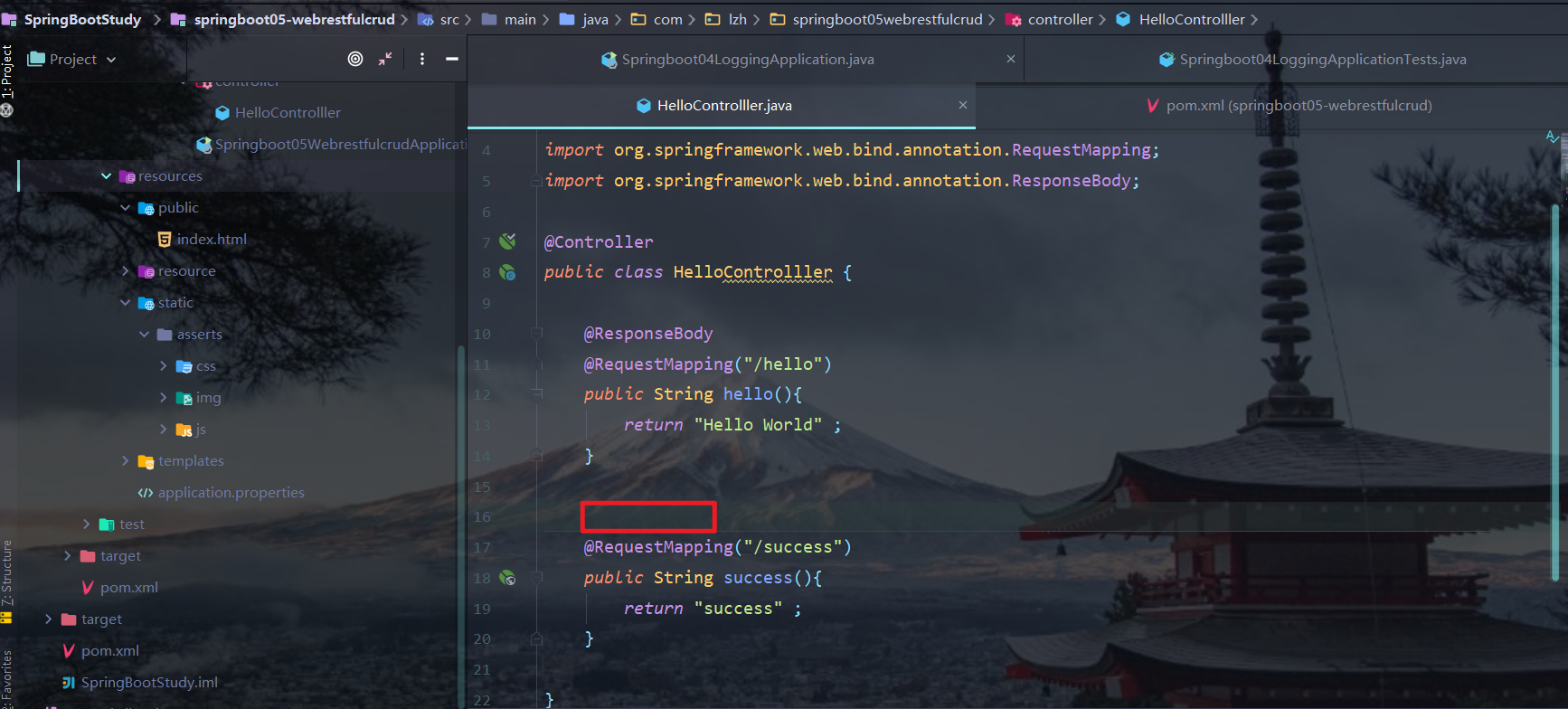Open the 1: Project side tool tab

click(7, 72)
